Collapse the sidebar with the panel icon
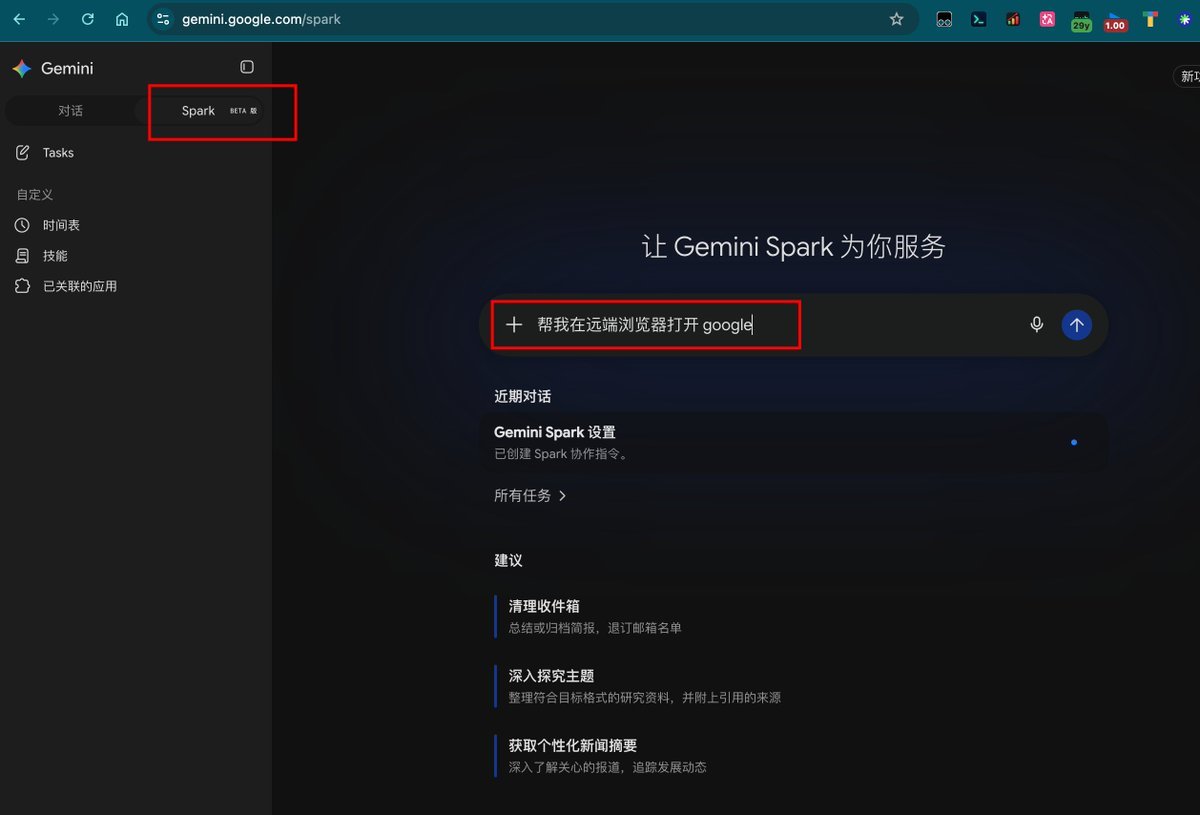The image size is (1200, 815). pos(247,67)
